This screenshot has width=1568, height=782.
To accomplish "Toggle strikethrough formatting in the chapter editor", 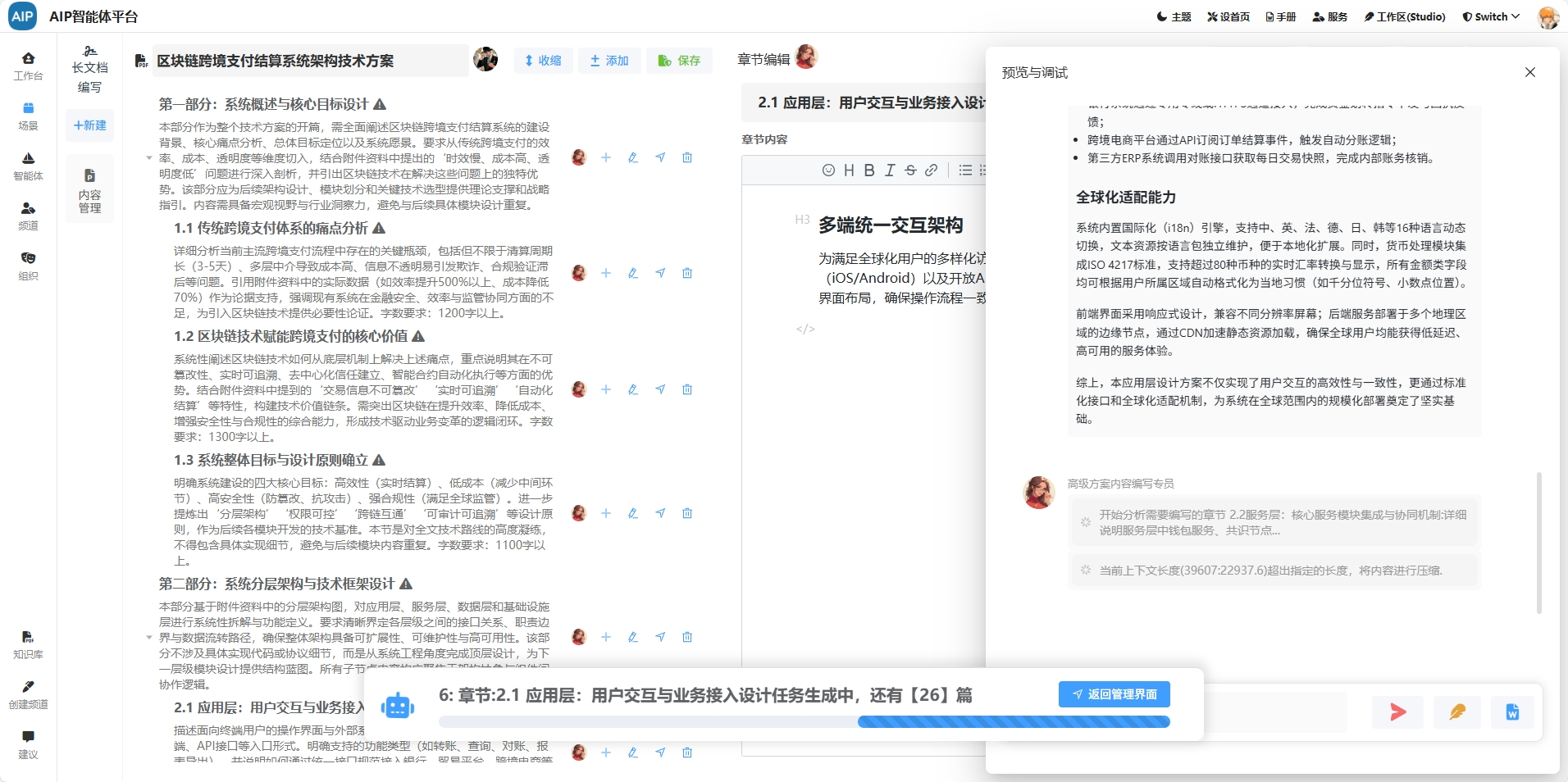I will coord(910,170).
